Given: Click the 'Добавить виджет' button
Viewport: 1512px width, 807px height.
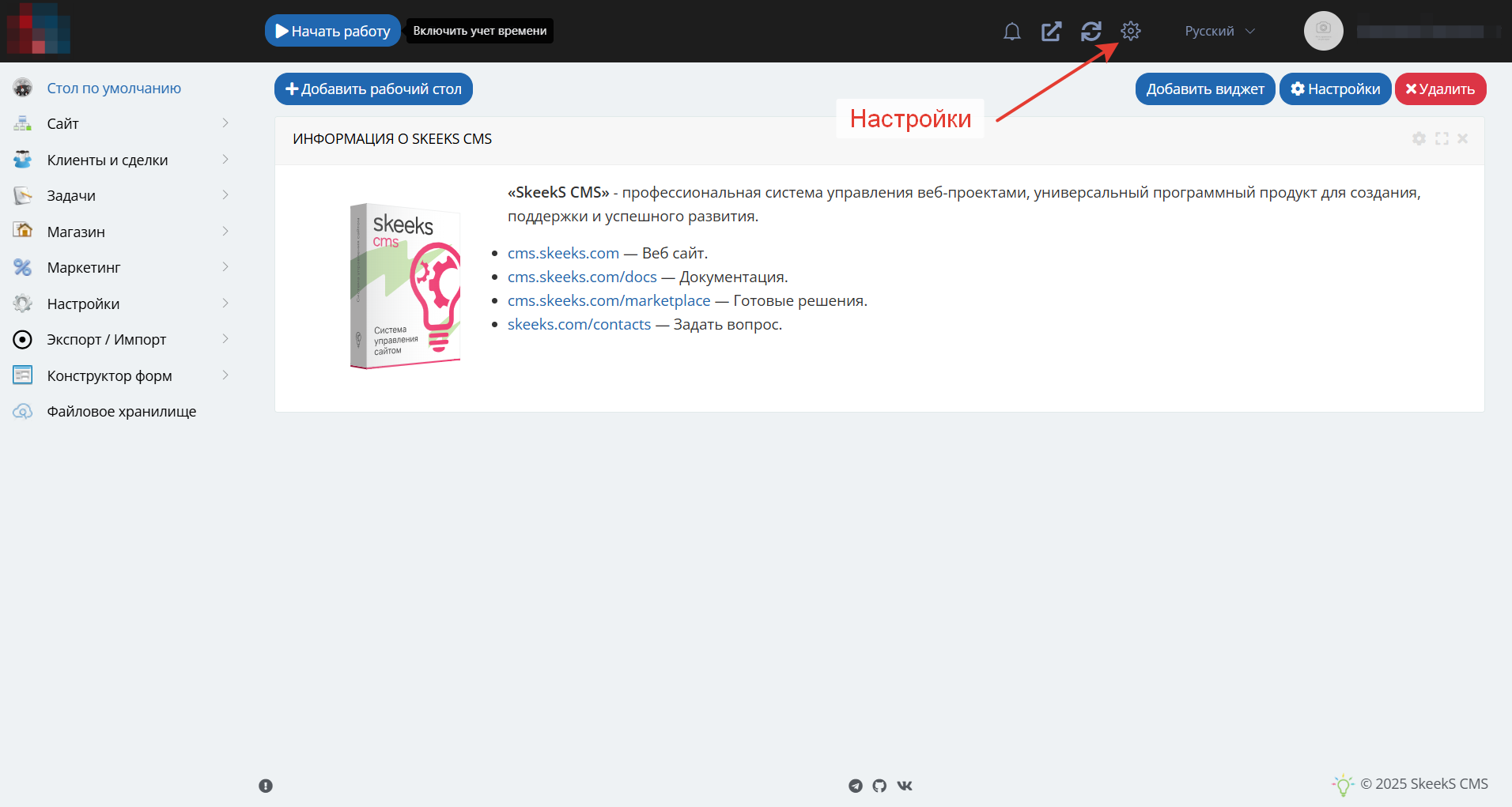Looking at the screenshot, I should click(1205, 89).
